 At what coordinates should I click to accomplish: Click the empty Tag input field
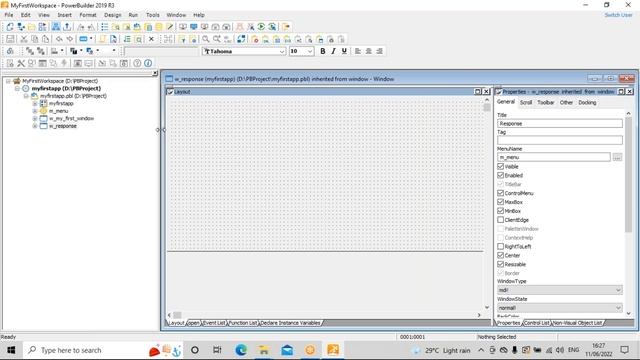[560, 140]
